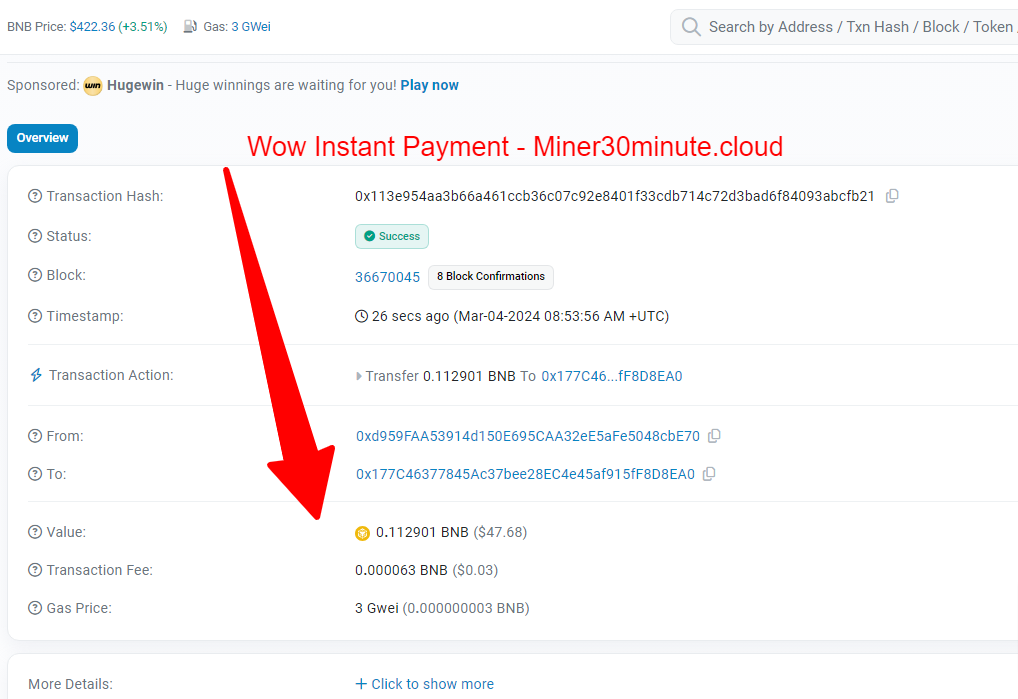This screenshot has height=699, width=1018.
Task: Open the Overview tab
Action: (42, 138)
